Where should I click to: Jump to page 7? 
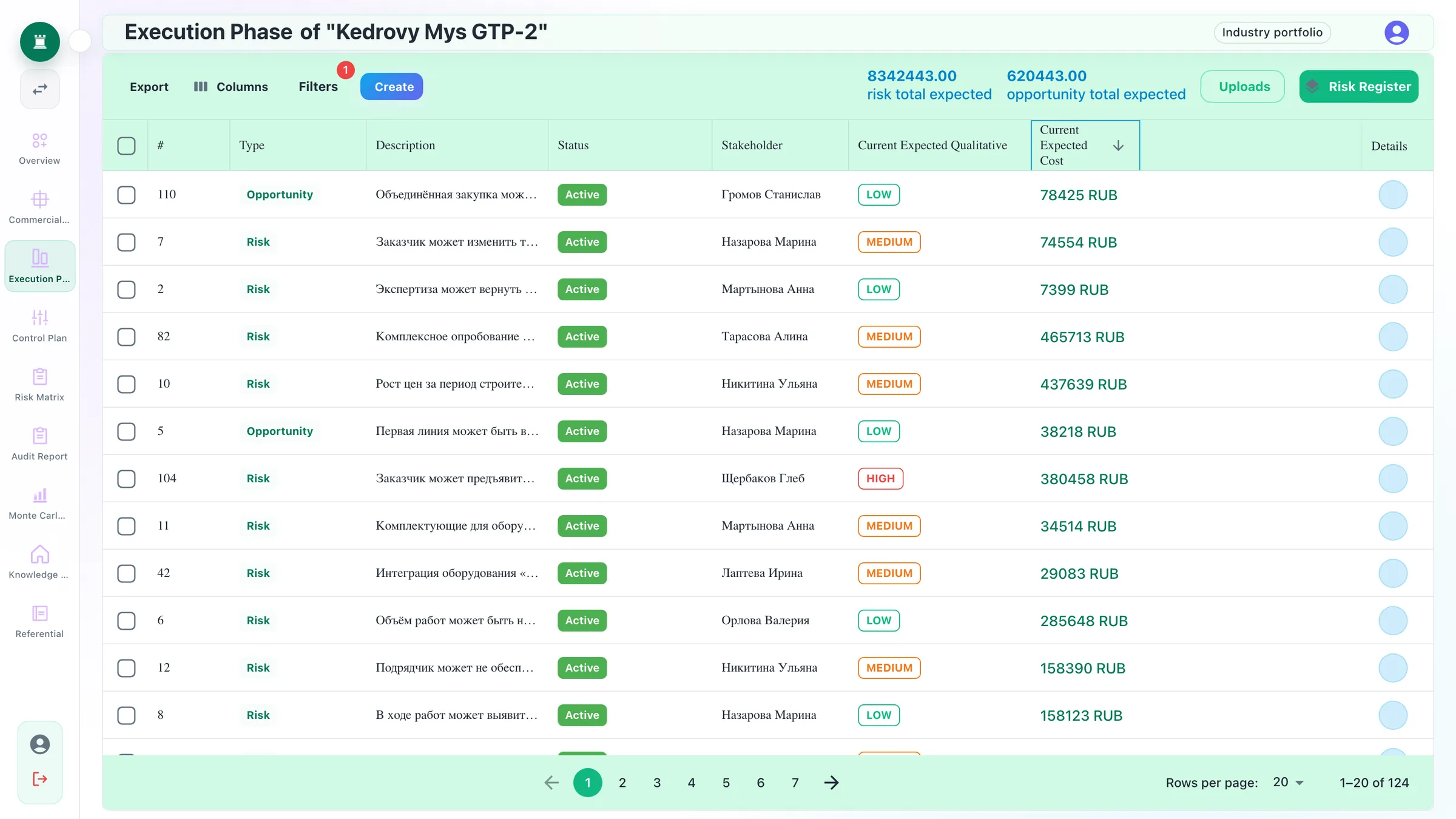pyautogui.click(x=795, y=783)
